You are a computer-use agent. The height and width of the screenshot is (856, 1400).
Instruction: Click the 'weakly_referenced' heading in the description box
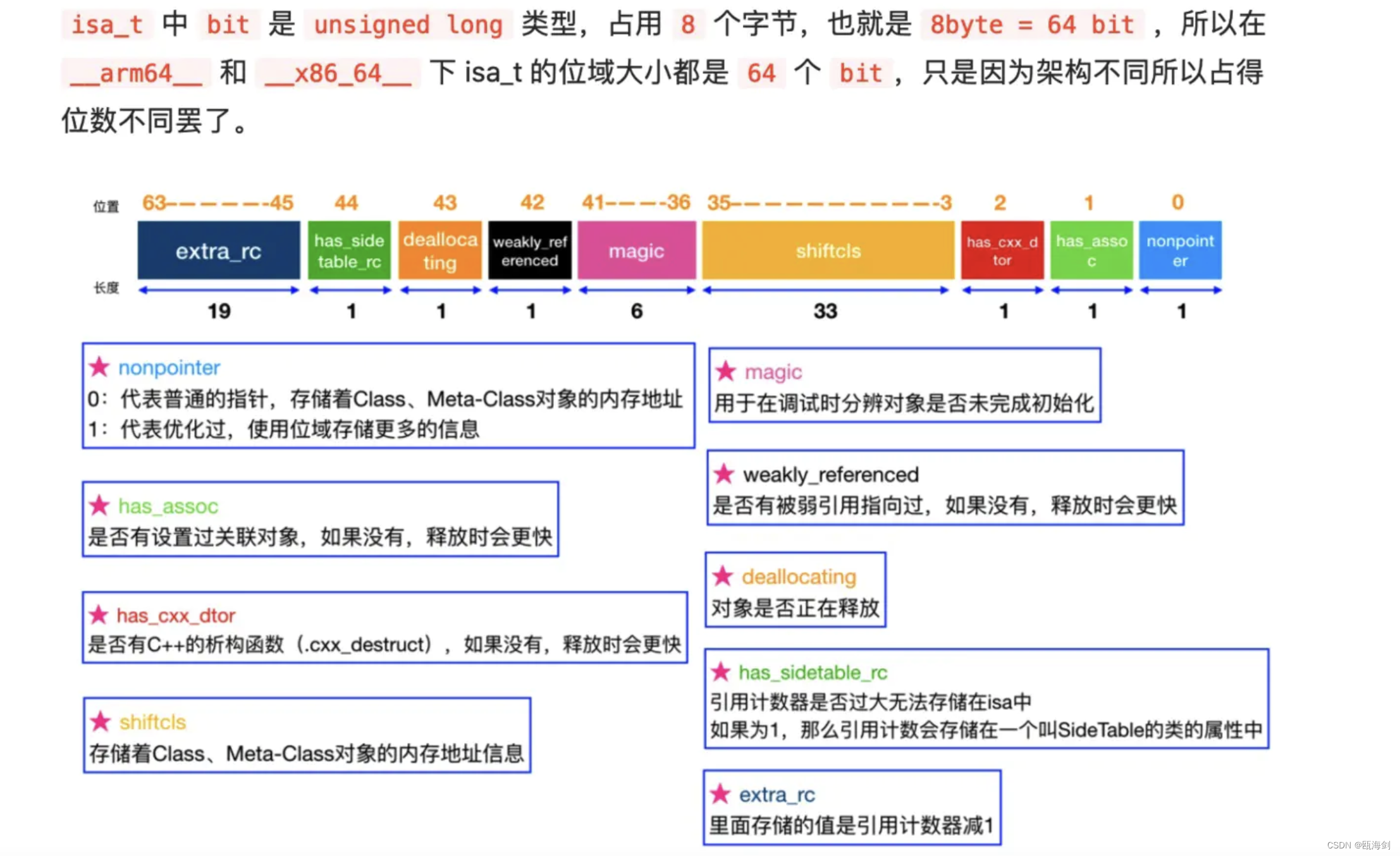click(x=831, y=474)
